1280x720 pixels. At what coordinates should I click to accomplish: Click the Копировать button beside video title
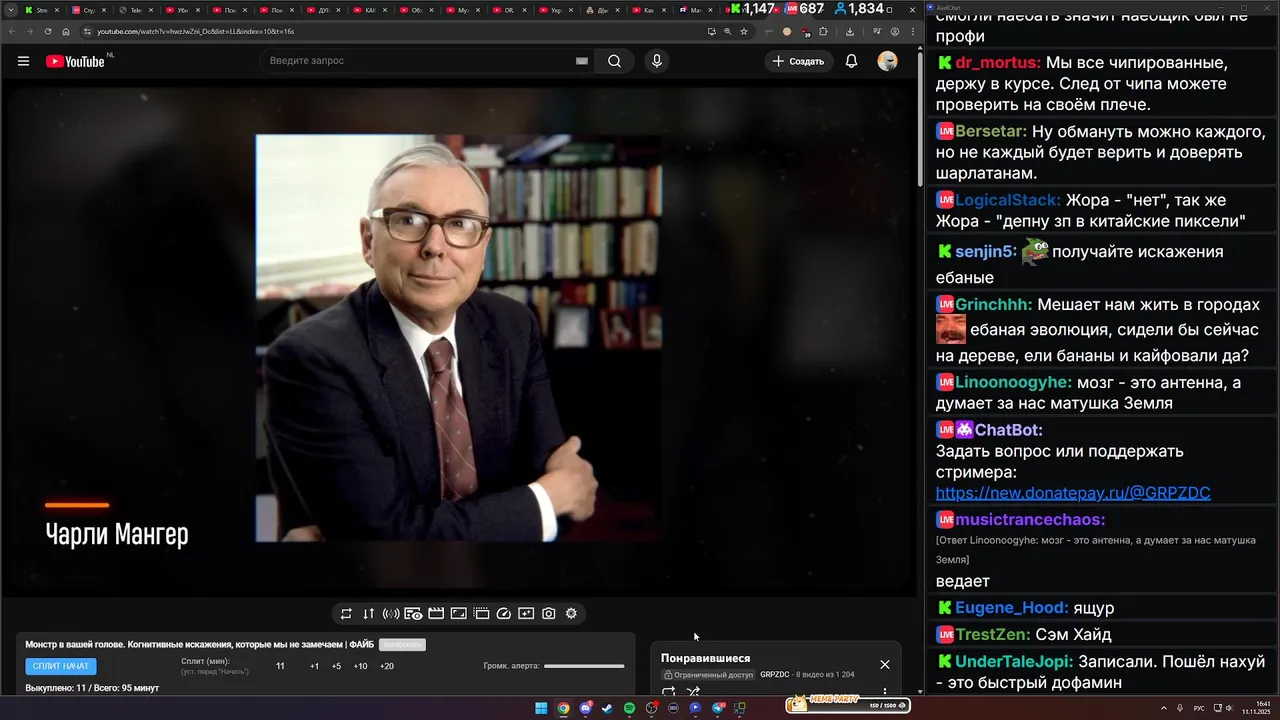[402, 645]
